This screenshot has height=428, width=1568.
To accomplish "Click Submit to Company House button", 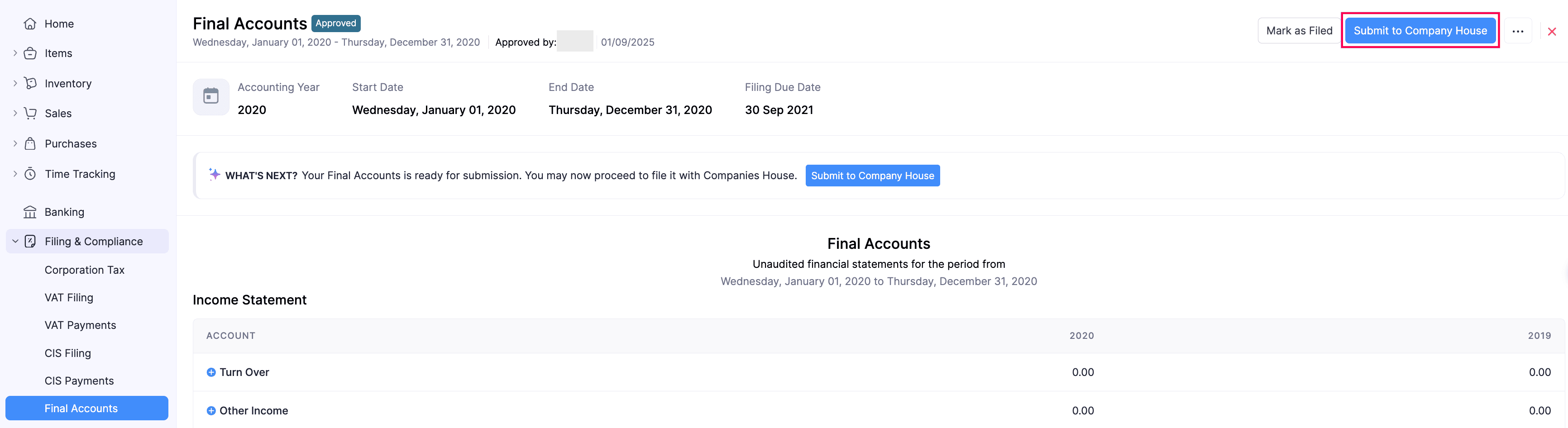I will [1420, 30].
